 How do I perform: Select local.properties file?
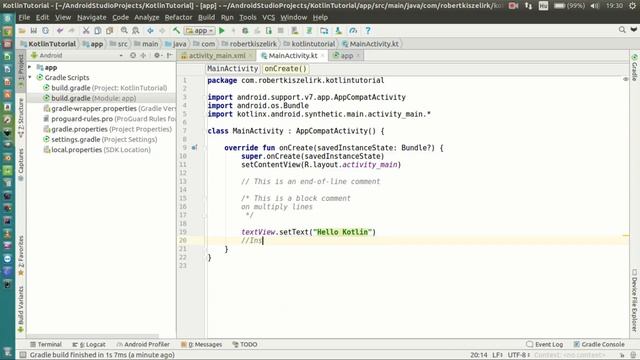97,150
